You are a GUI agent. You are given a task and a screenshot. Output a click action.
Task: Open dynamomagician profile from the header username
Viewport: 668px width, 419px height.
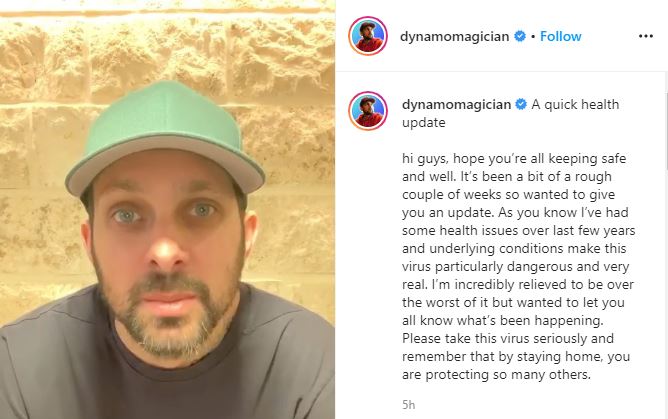(x=455, y=37)
